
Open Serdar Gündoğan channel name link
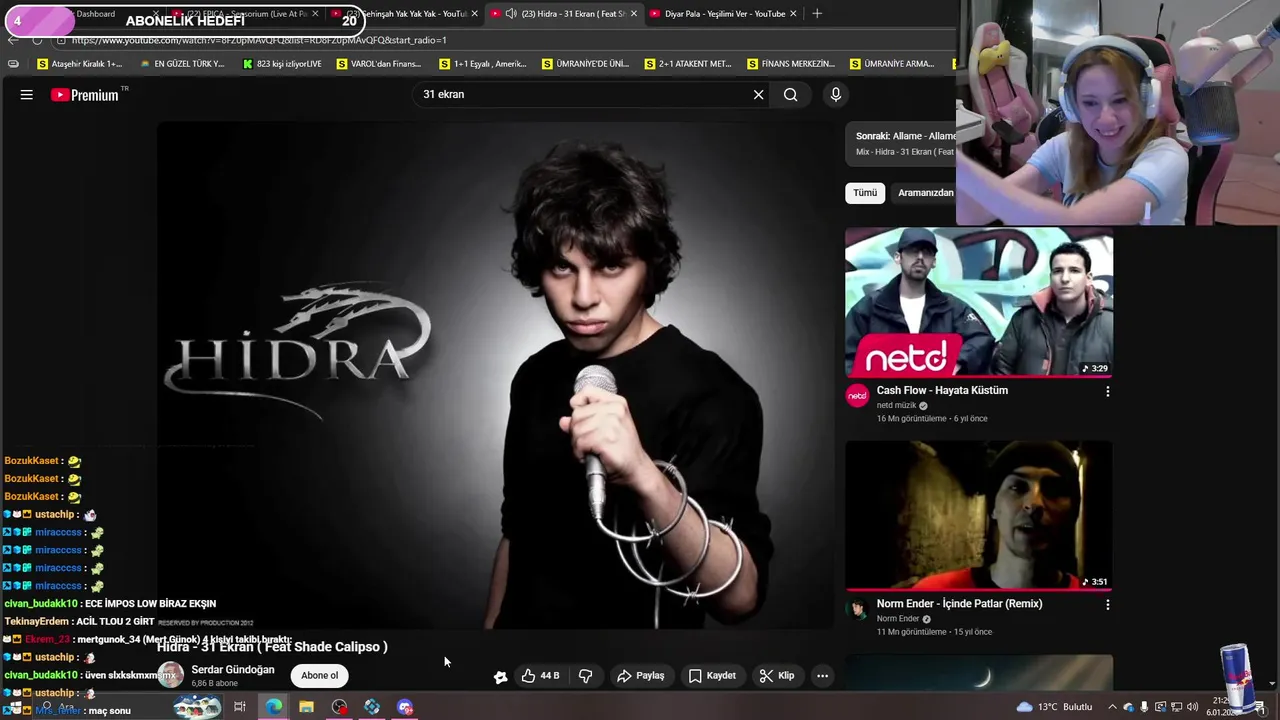[x=233, y=670]
